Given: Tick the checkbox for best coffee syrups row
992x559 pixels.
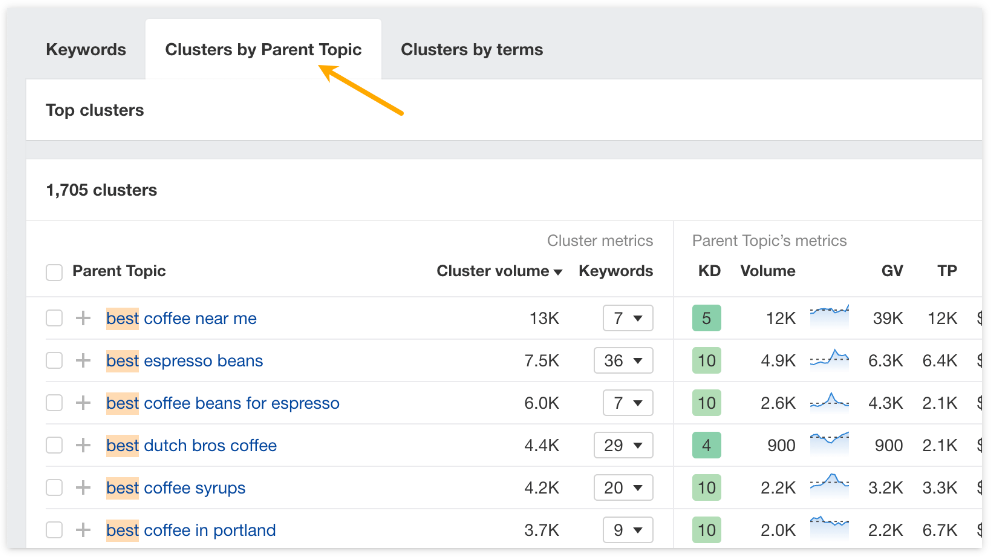Looking at the screenshot, I should coord(54,488).
